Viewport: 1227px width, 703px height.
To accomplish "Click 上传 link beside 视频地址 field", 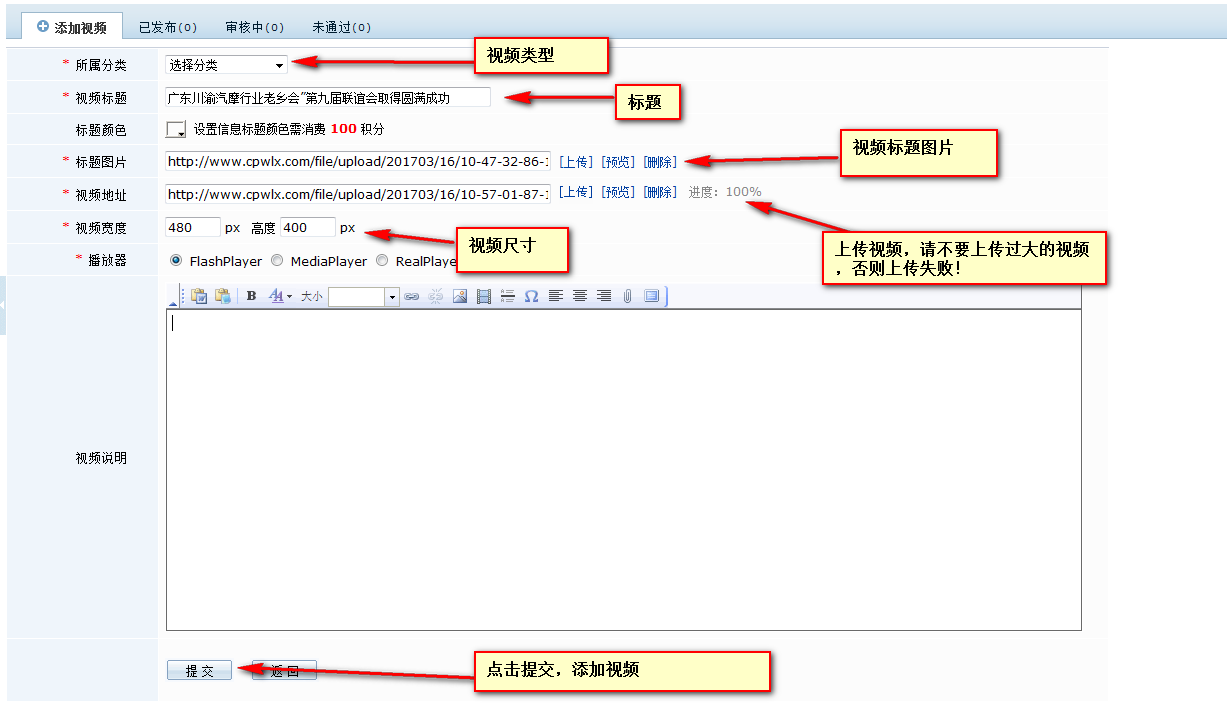I will point(575,192).
